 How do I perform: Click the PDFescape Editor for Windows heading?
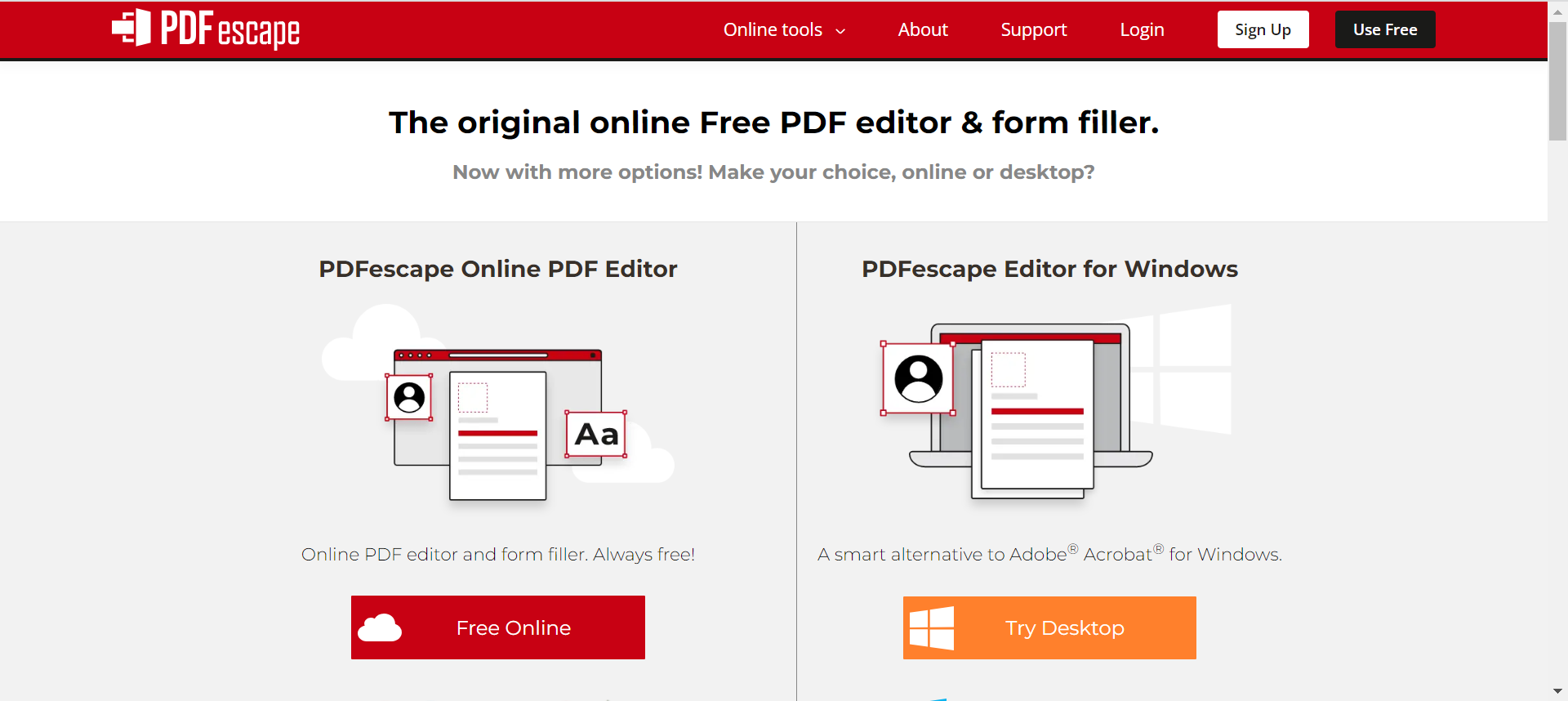[x=1049, y=269]
